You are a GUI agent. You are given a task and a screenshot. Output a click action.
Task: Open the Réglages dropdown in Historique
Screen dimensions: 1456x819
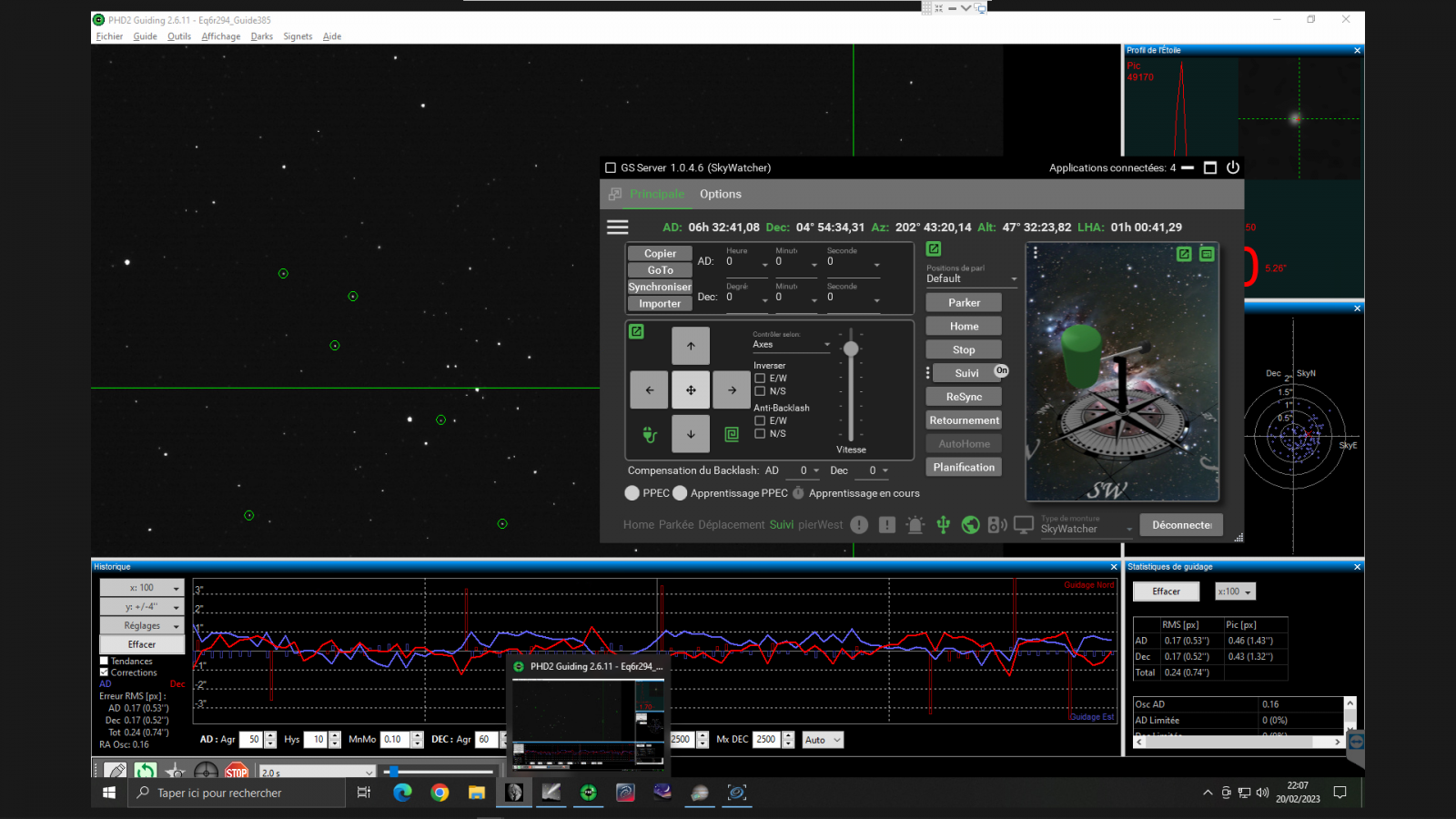pyautogui.click(x=142, y=626)
